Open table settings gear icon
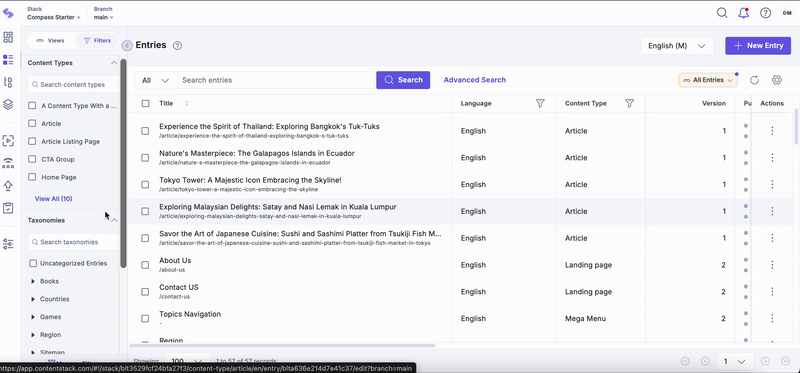 (x=777, y=80)
